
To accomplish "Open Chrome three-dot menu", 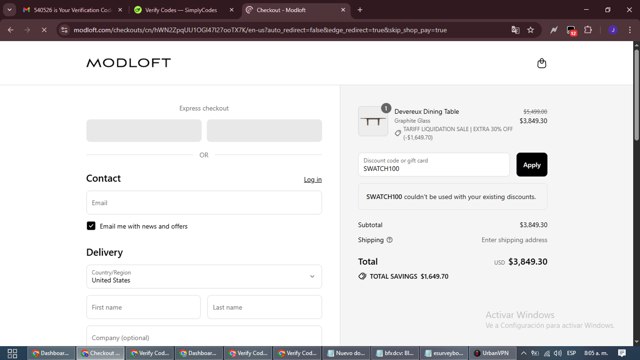I will click(x=629, y=30).
